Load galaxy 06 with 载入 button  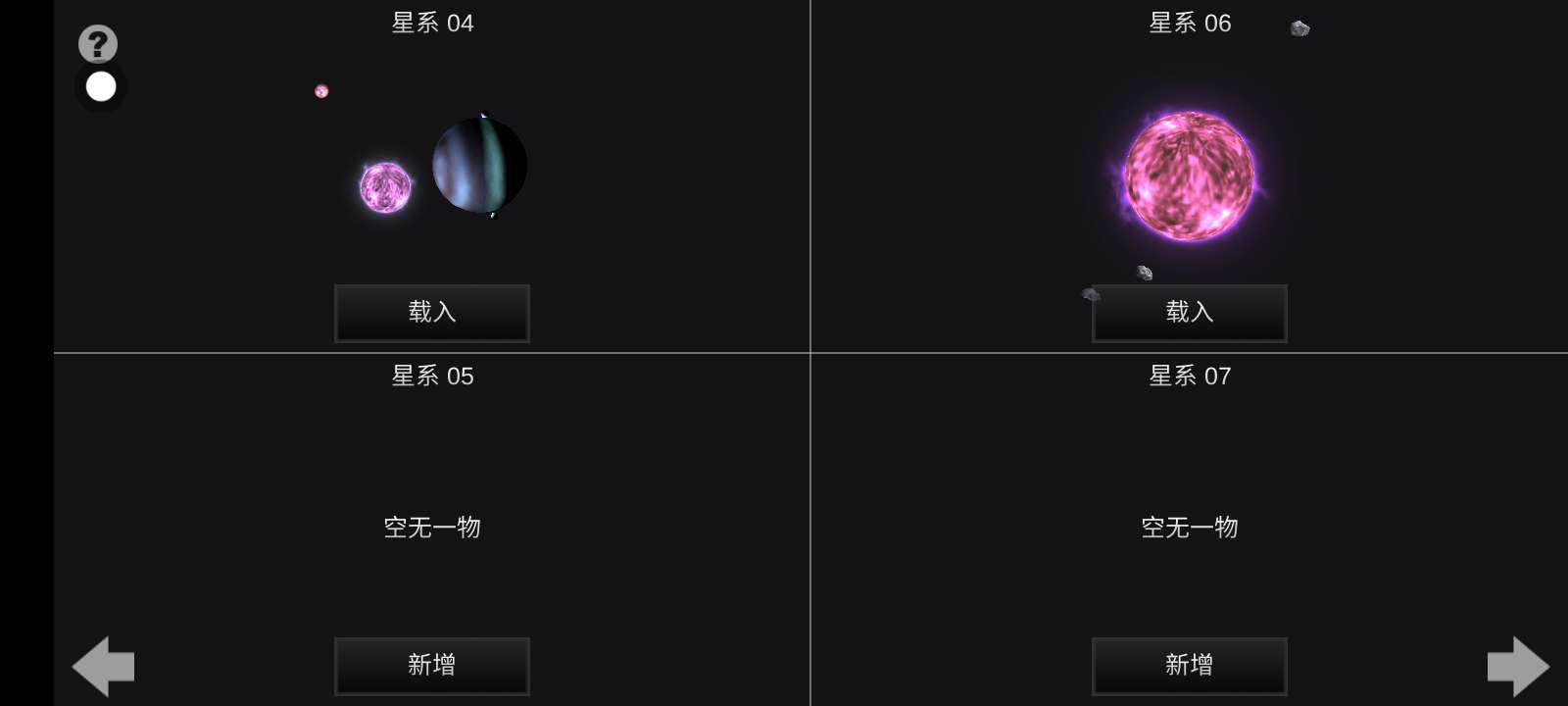tap(1190, 313)
